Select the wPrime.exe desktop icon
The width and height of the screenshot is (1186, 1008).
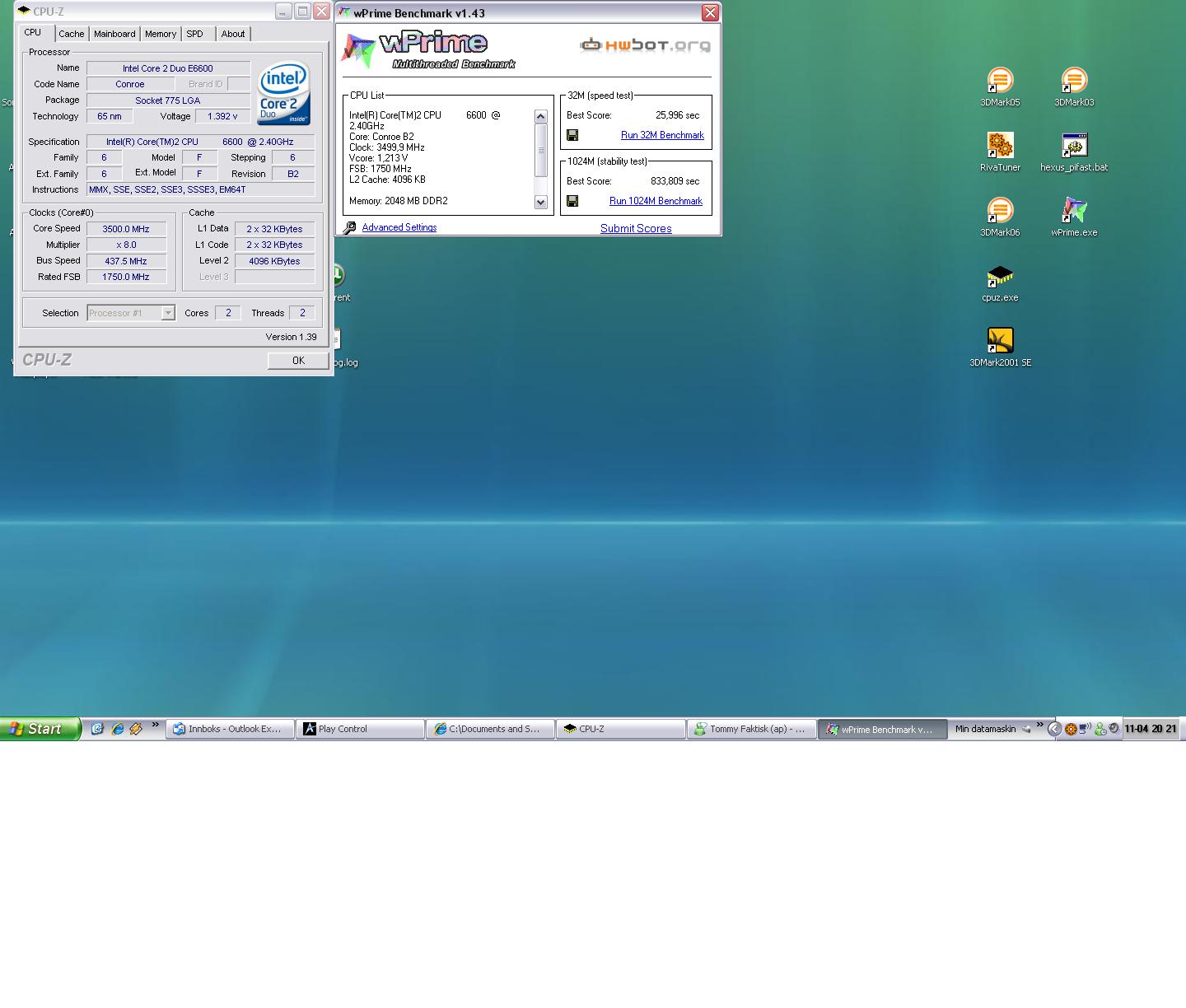(1074, 217)
